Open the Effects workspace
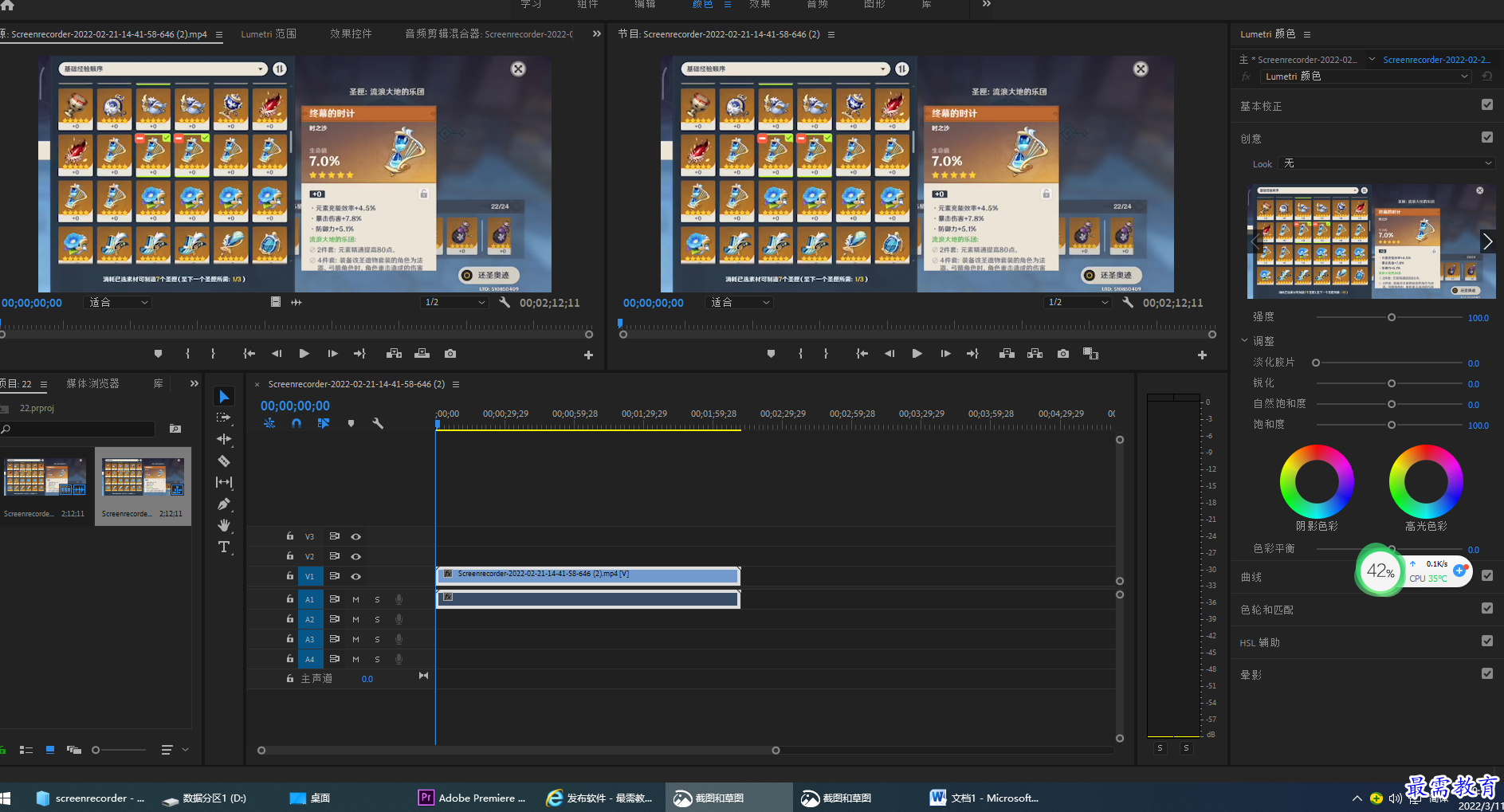This screenshot has height=812, width=1504. (x=760, y=5)
